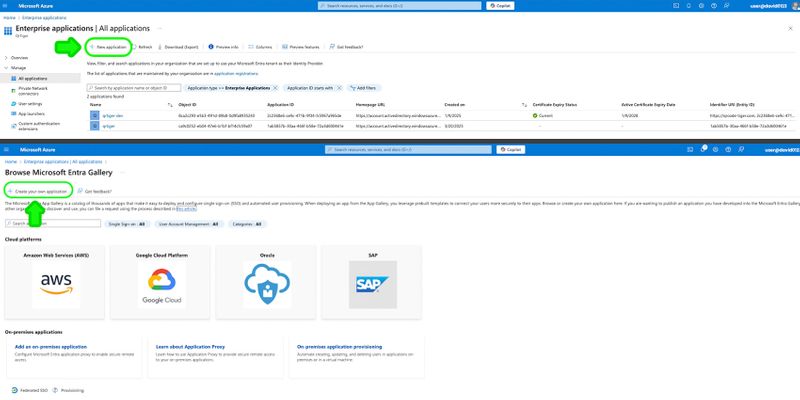800x400 pixels.
Task: Open settings gear in the lower header
Action: click(715, 149)
